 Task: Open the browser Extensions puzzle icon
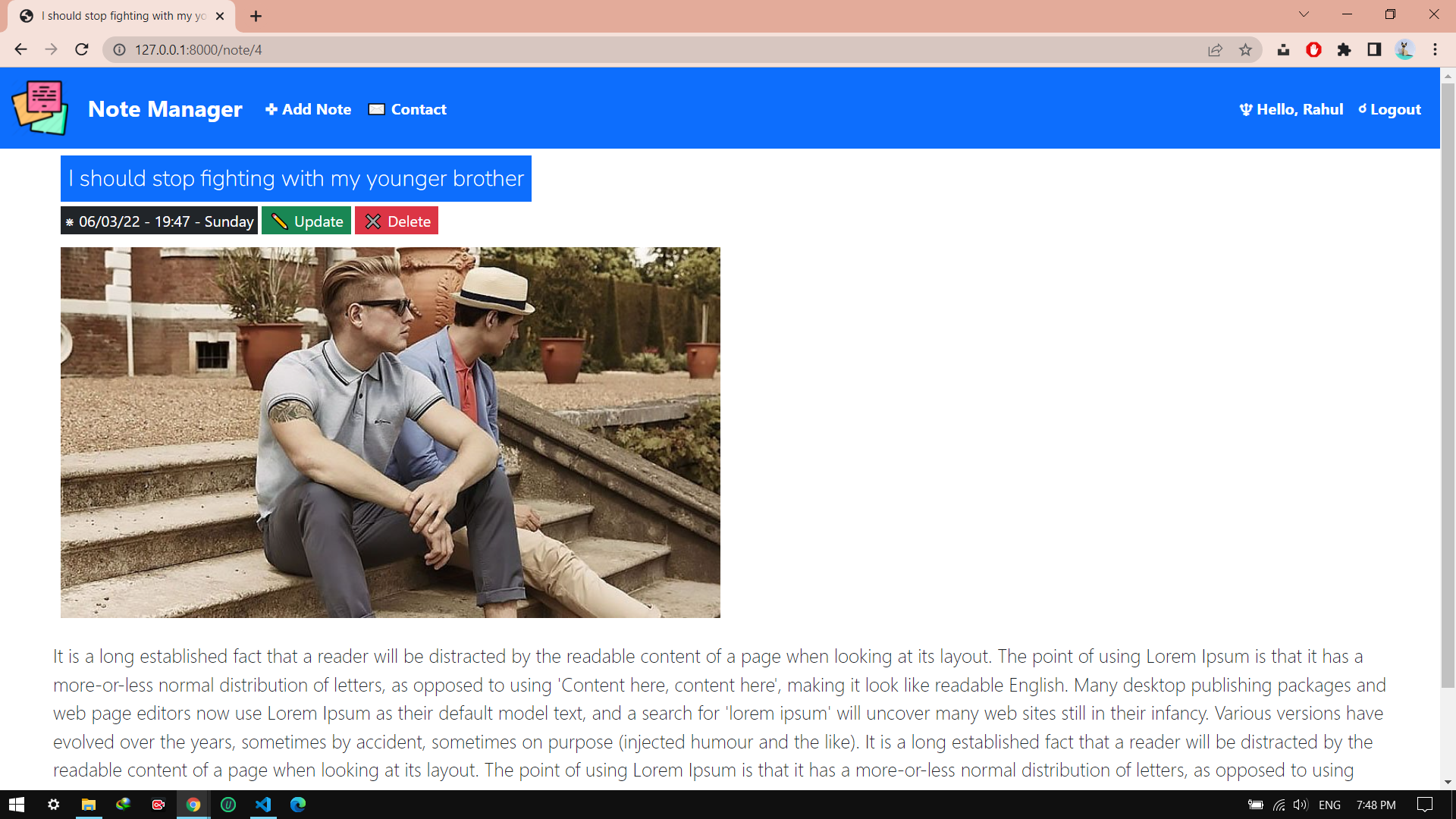pyautogui.click(x=1344, y=50)
